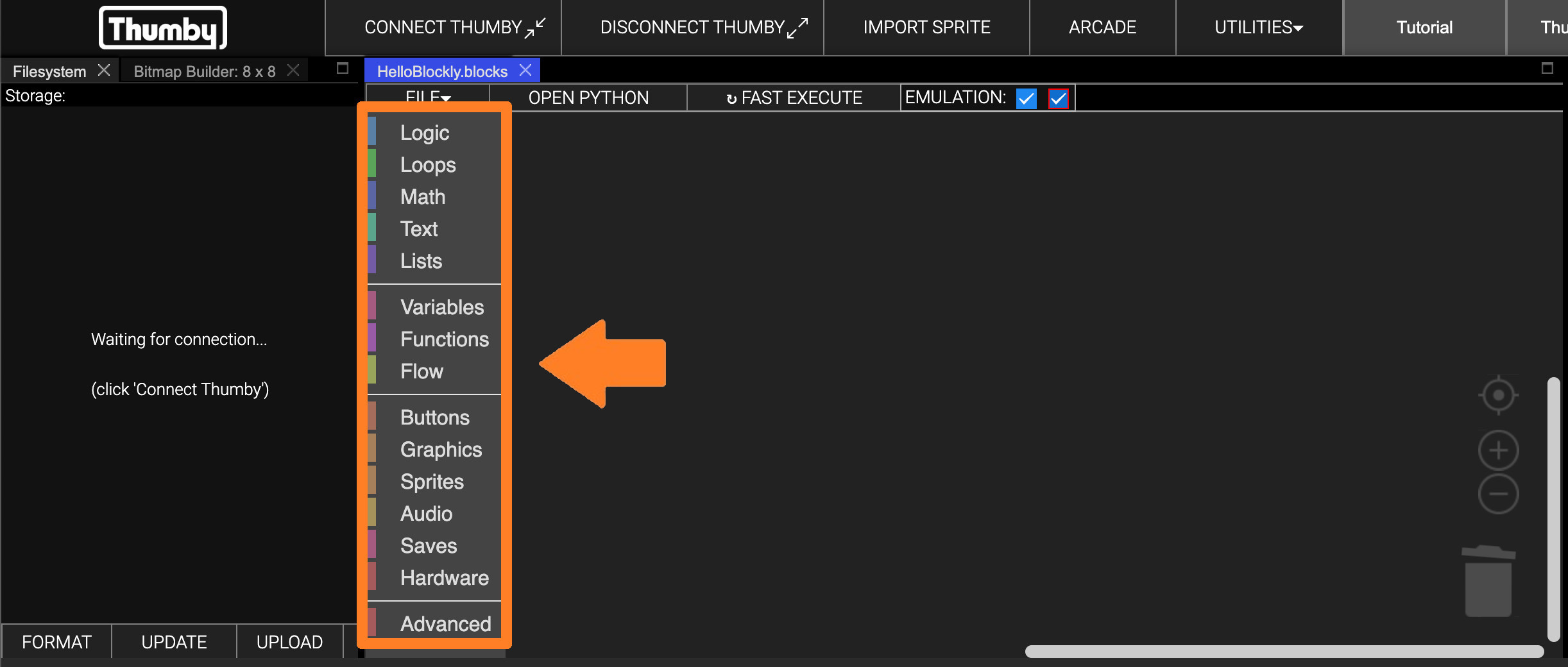Toggle the blue emulation checkbox

1027,99
